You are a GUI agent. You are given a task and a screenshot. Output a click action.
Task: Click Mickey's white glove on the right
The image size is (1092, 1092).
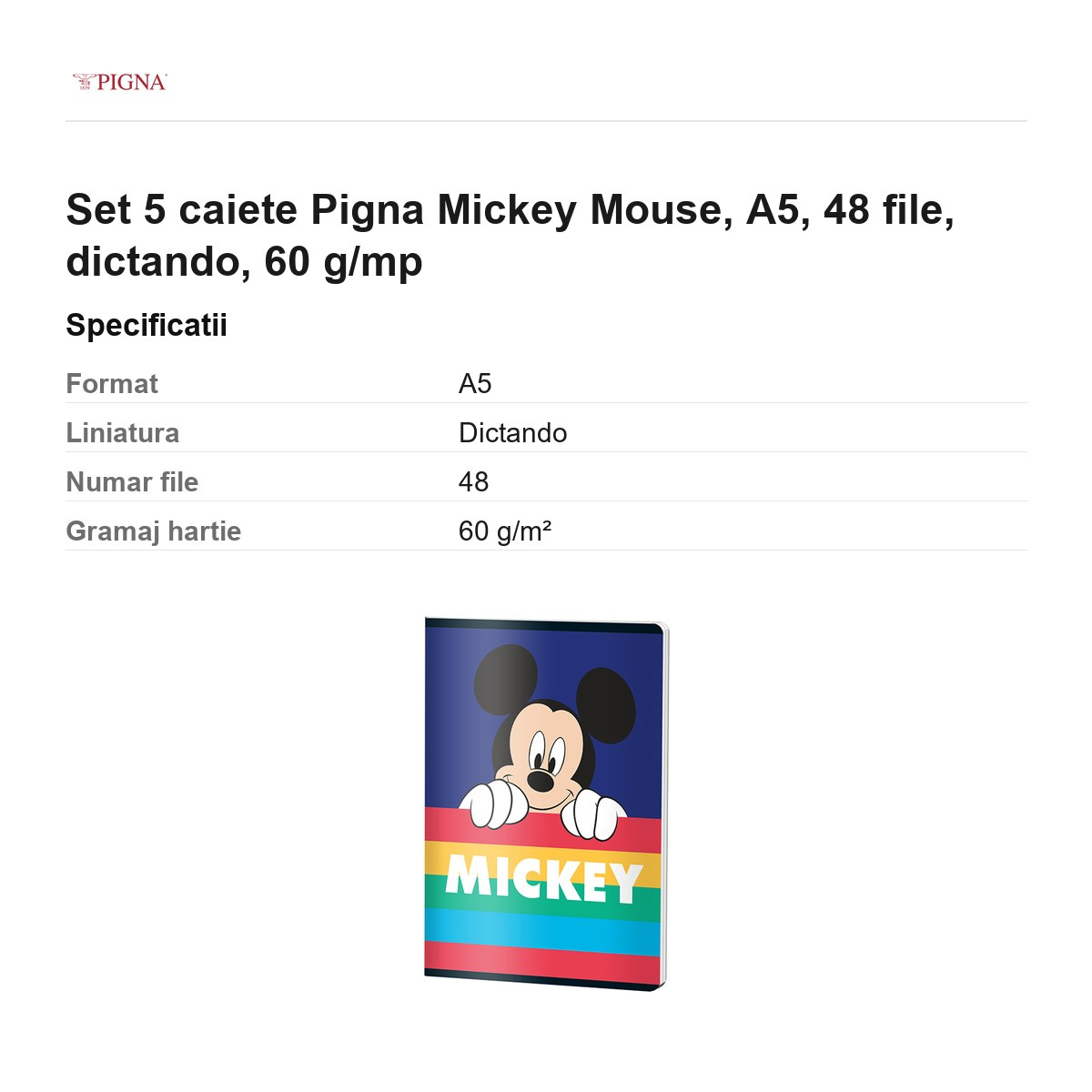593,815
